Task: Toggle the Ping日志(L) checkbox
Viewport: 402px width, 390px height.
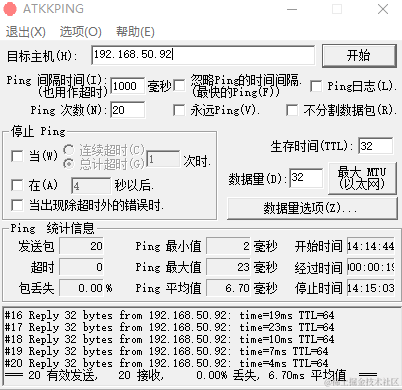Action: (x=316, y=86)
